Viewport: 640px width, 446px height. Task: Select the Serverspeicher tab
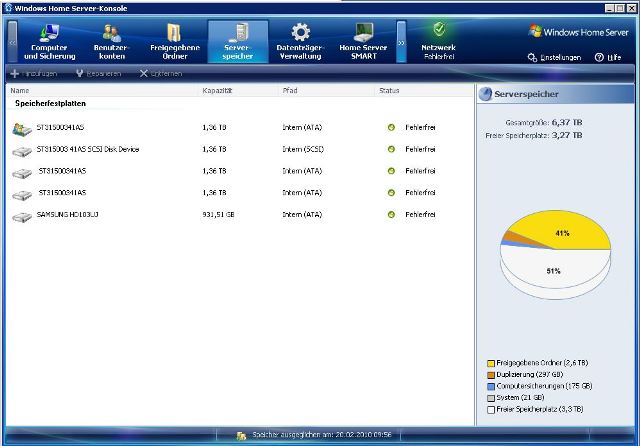click(x=238, y=42)
